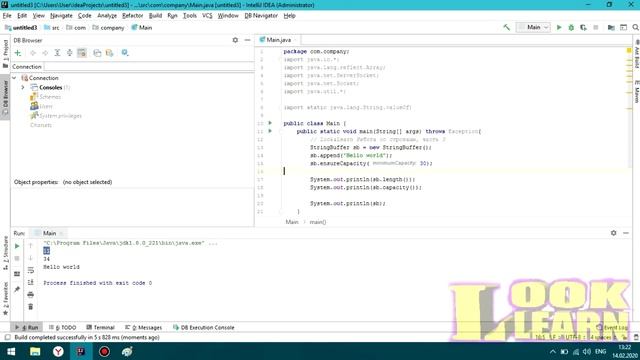Expand the Consoles tree node
Viewport: 640px width, 360px height.
[23, 87]
